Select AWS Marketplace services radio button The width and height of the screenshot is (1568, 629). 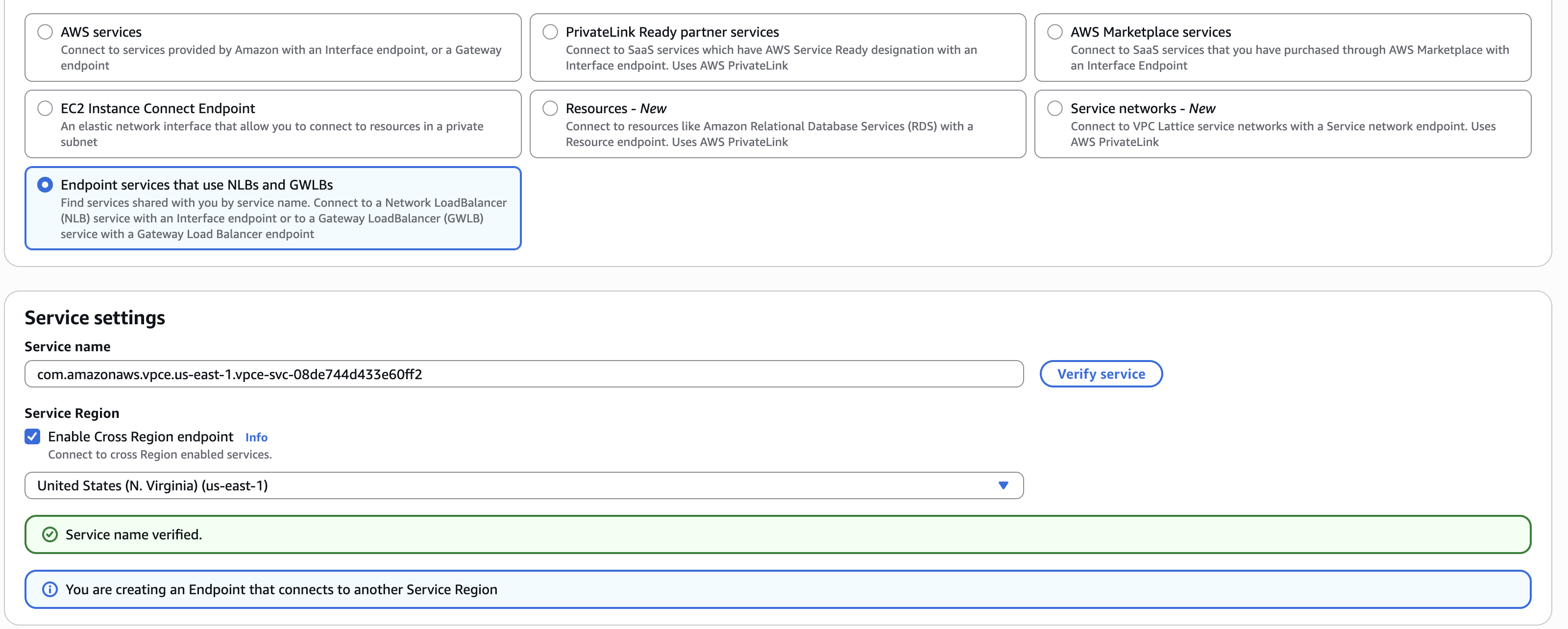1054,32
